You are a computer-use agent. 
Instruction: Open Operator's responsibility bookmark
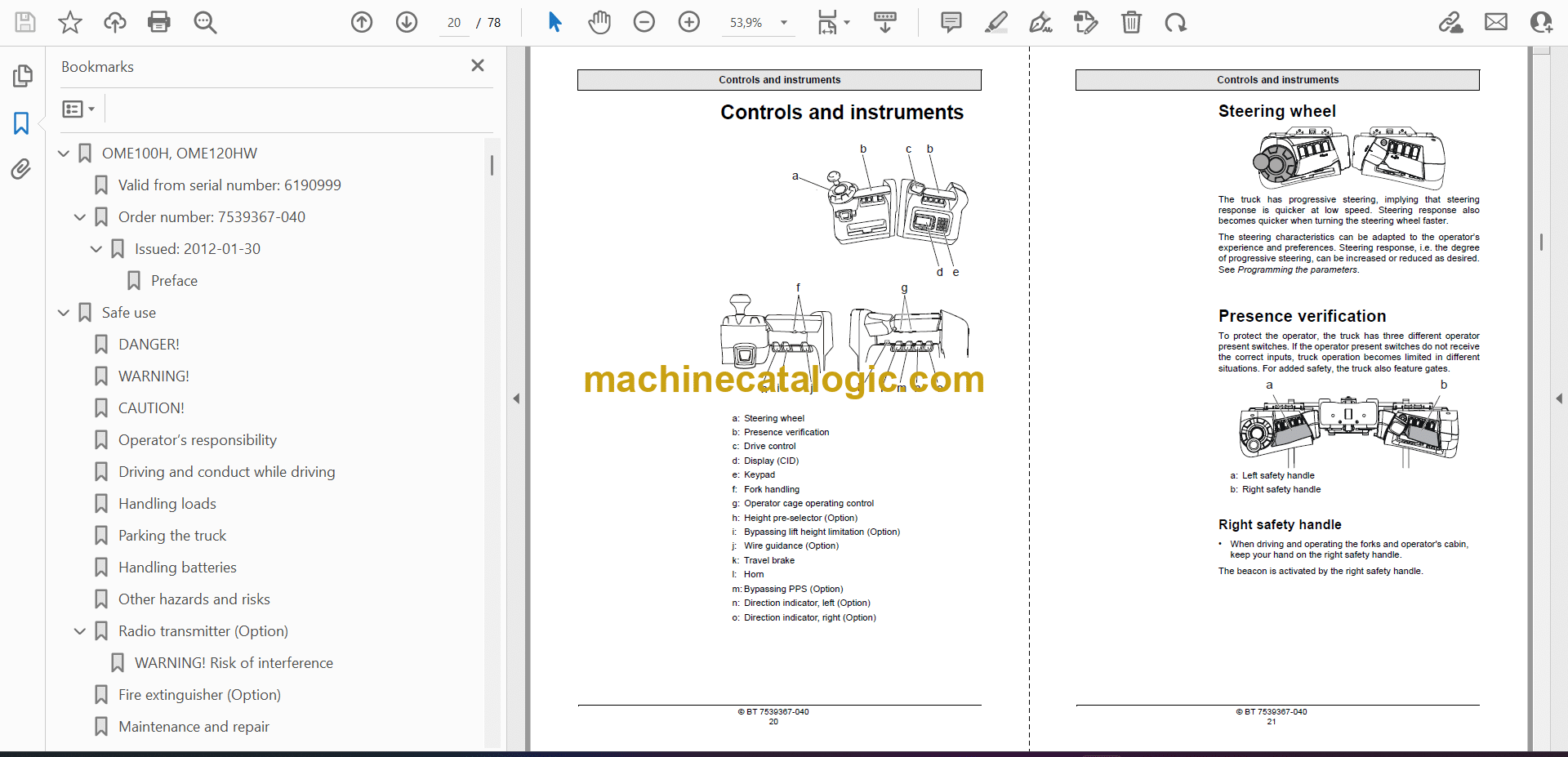[x=198, y=440]
